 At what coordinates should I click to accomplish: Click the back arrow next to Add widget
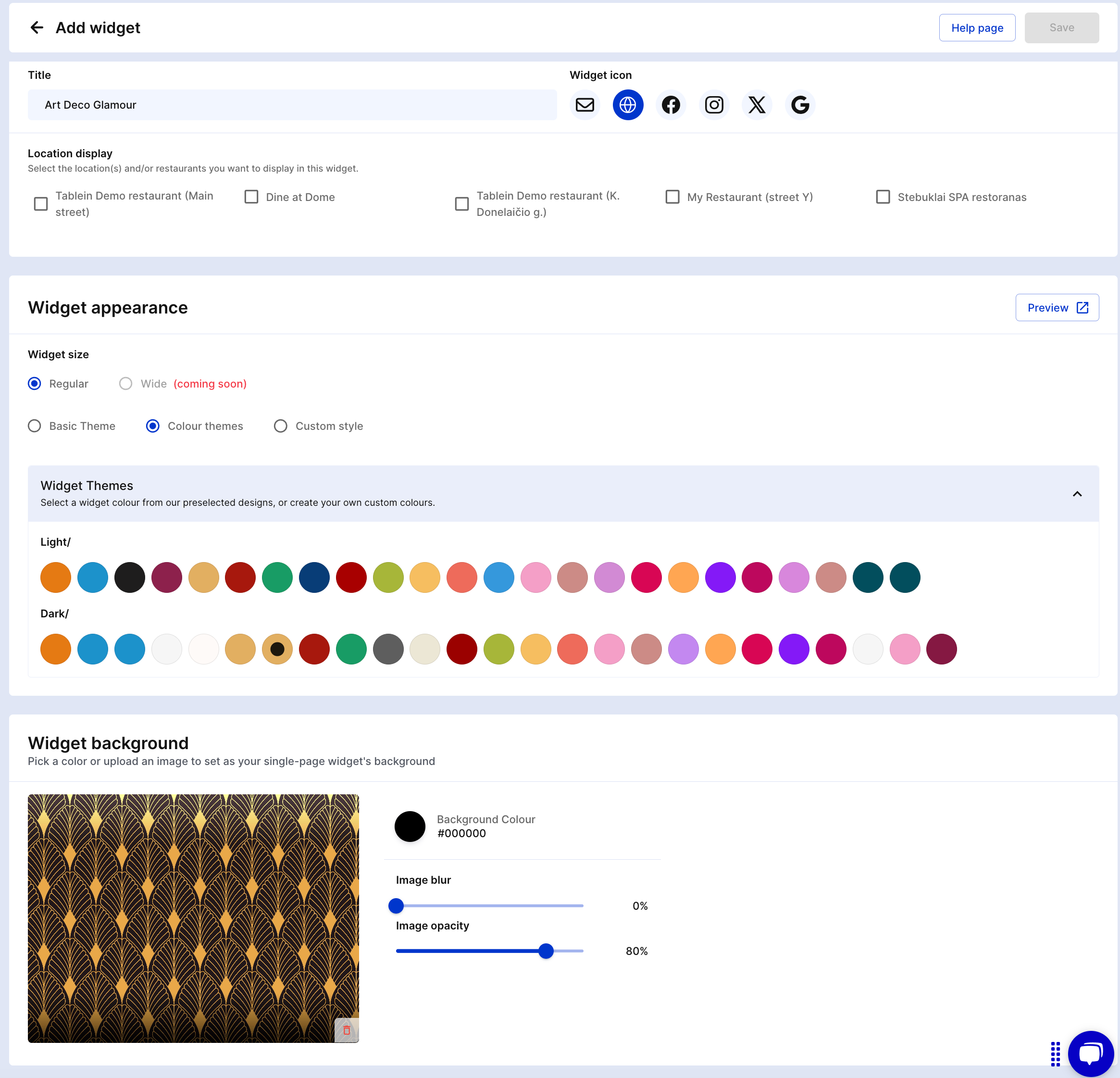37,27
